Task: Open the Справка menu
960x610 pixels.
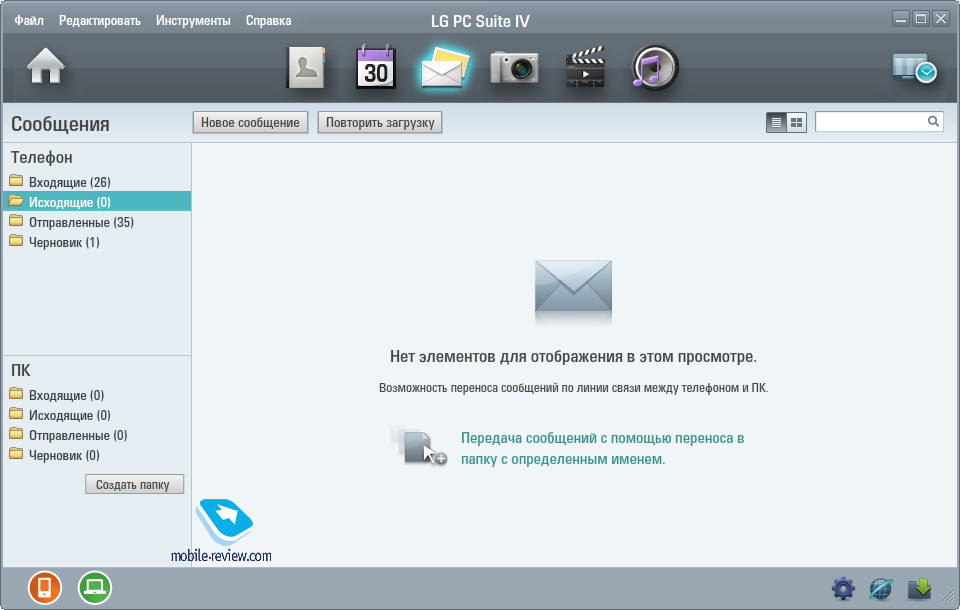Action: point(268,20)
